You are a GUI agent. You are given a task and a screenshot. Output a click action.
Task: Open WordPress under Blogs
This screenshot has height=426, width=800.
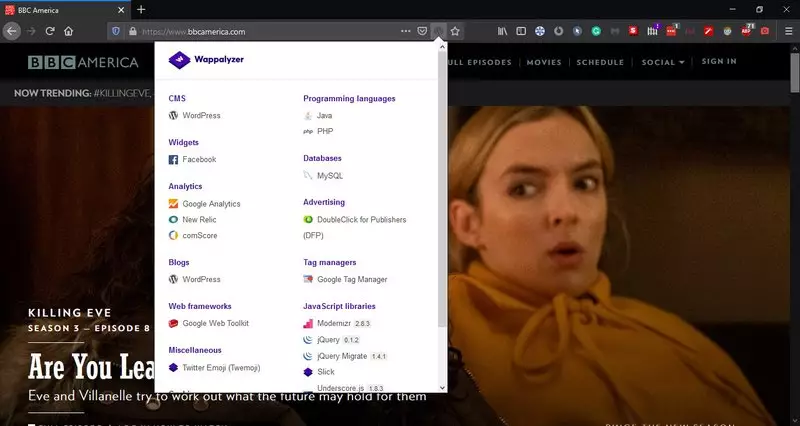(194, 279)
